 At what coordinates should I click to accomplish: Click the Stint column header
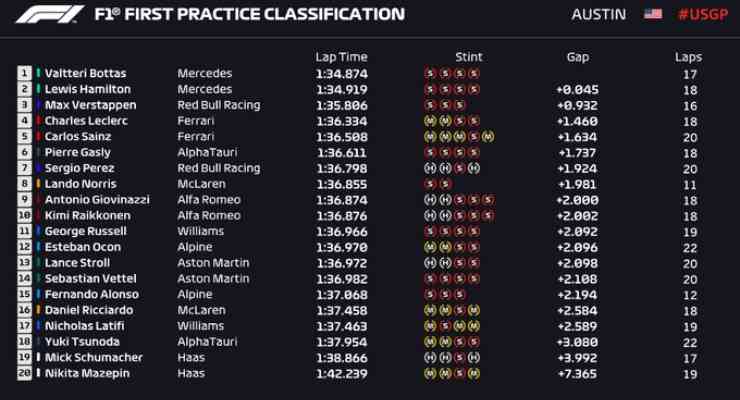(469, 57)
